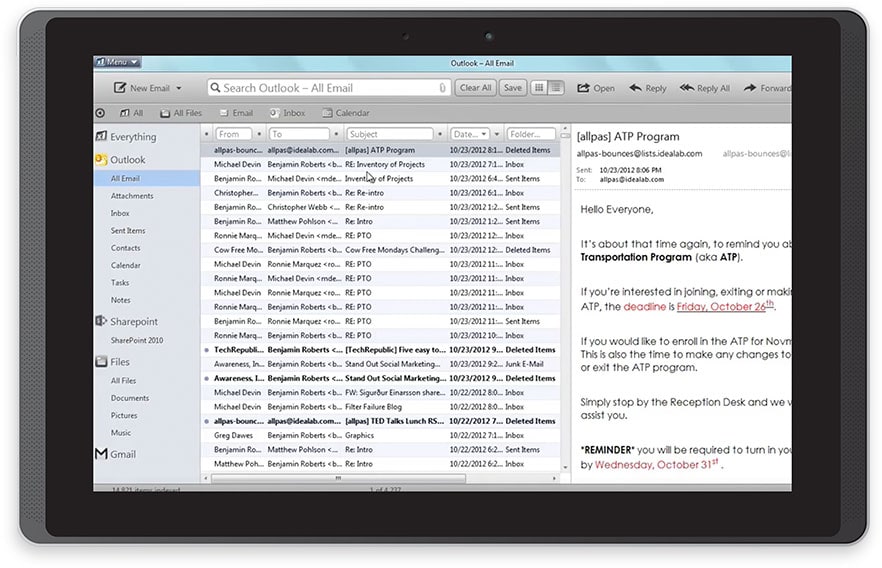The width and height of the screenshot is (882, 568).
Task: Click the Folder filter field
Action: pos(530,134)
